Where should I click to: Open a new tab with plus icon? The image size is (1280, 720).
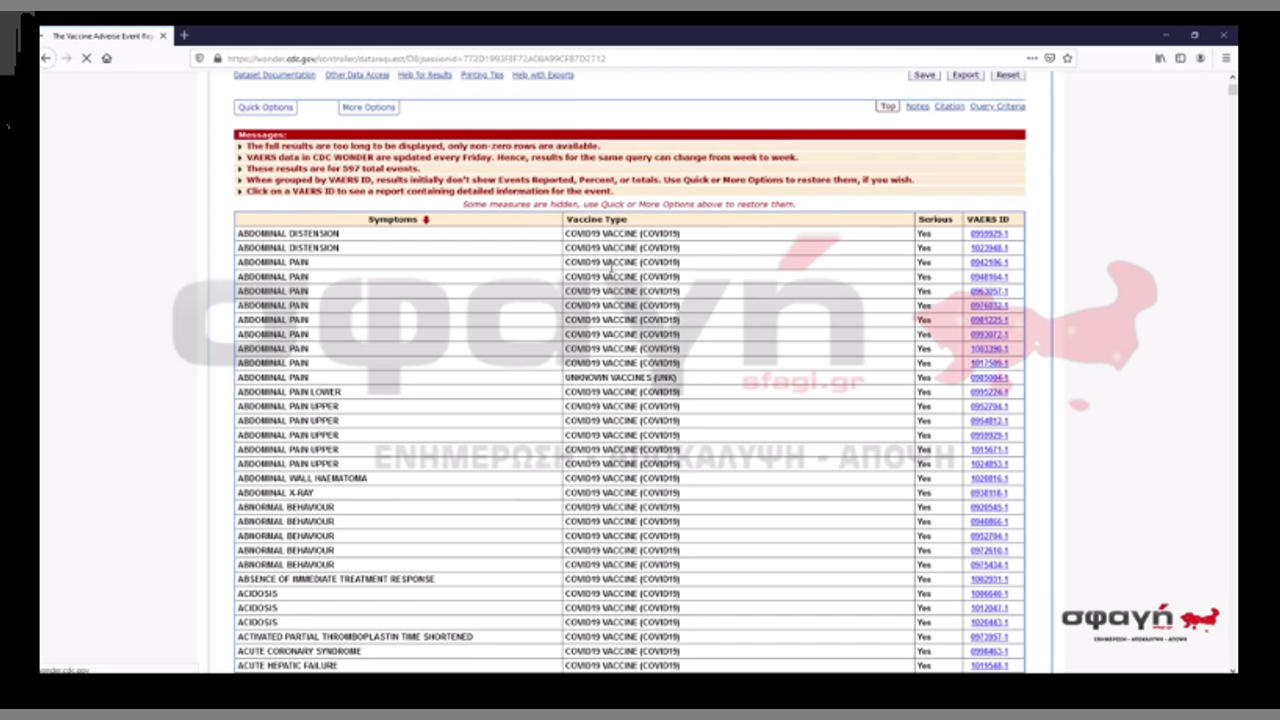184,35
